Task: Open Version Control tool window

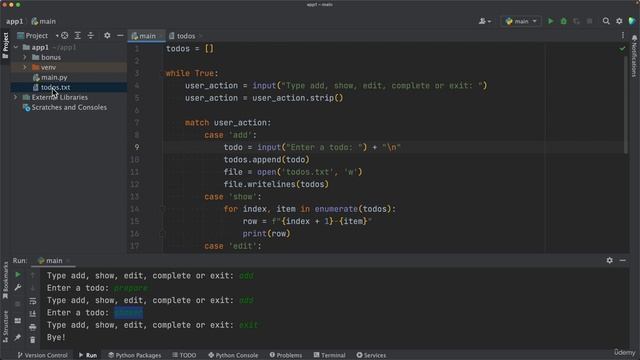Action: coord(42,355)
